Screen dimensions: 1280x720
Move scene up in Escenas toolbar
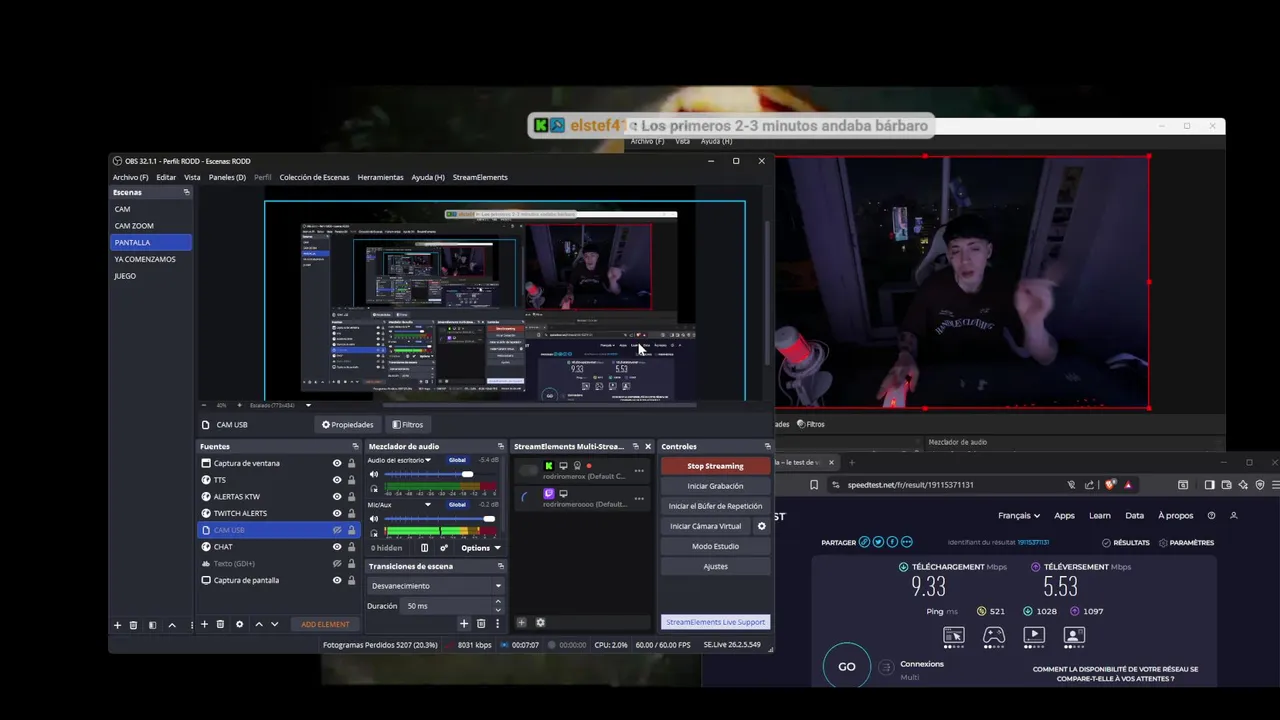point(172,625)
